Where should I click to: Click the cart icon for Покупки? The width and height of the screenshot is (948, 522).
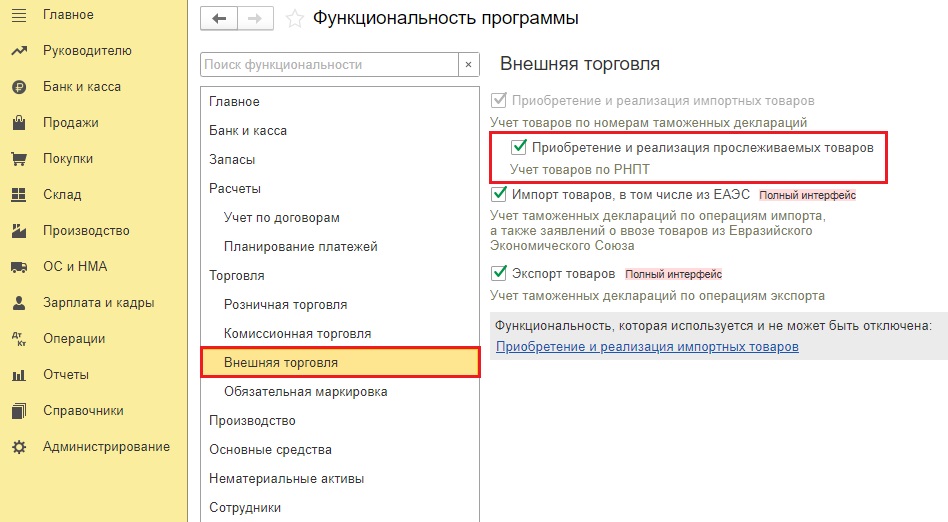[19, 159]
